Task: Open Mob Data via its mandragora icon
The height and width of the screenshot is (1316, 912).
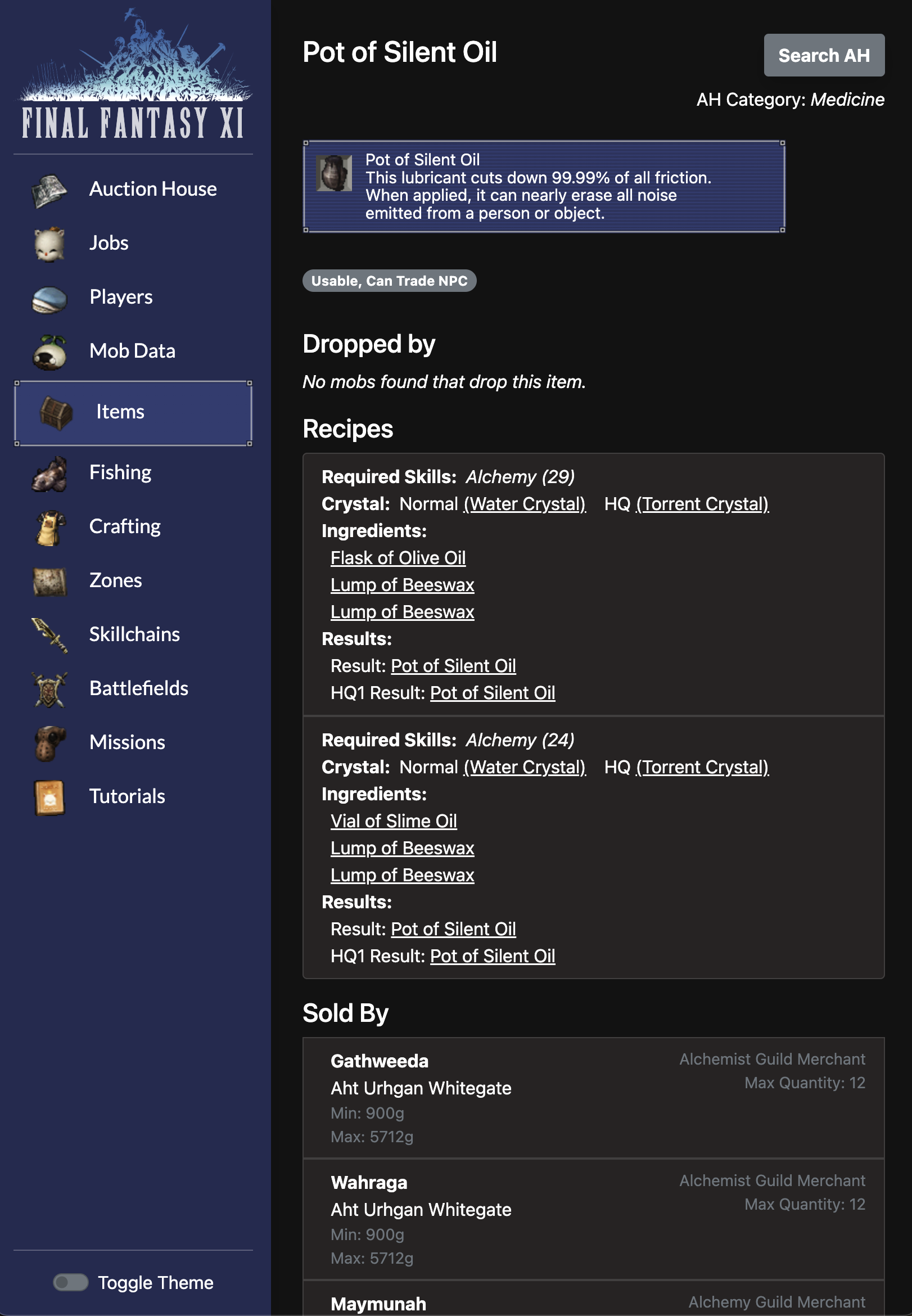Action: (49, 351)
